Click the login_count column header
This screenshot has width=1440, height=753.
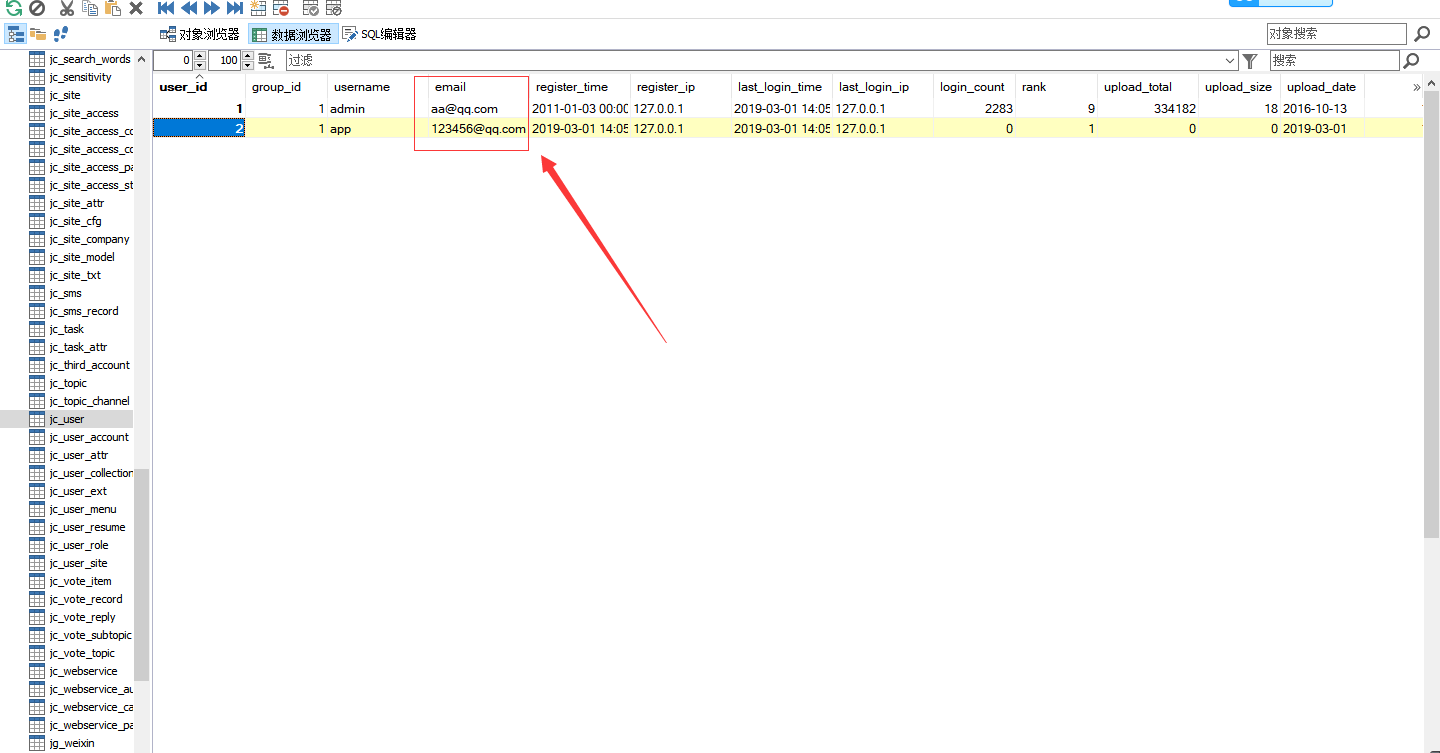coord(972,87)
